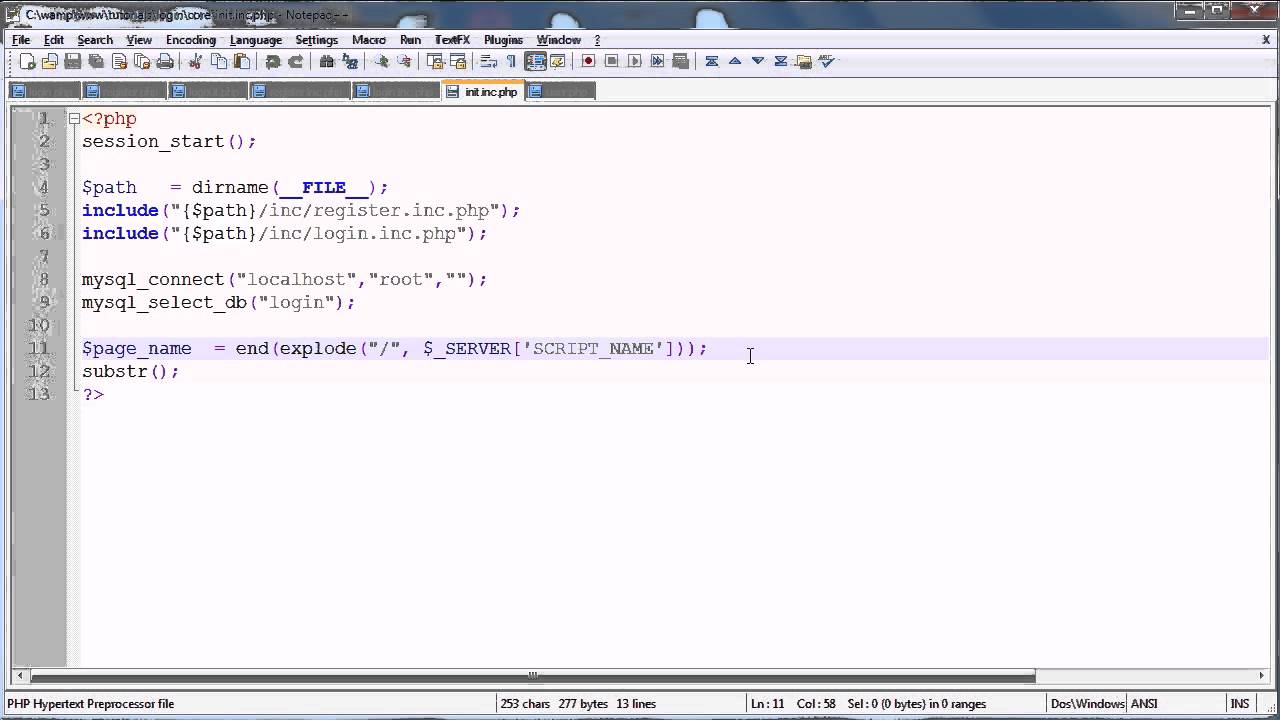Screen dimensions: 1280x720
Task: Open the Language menu
Action: 256,40
